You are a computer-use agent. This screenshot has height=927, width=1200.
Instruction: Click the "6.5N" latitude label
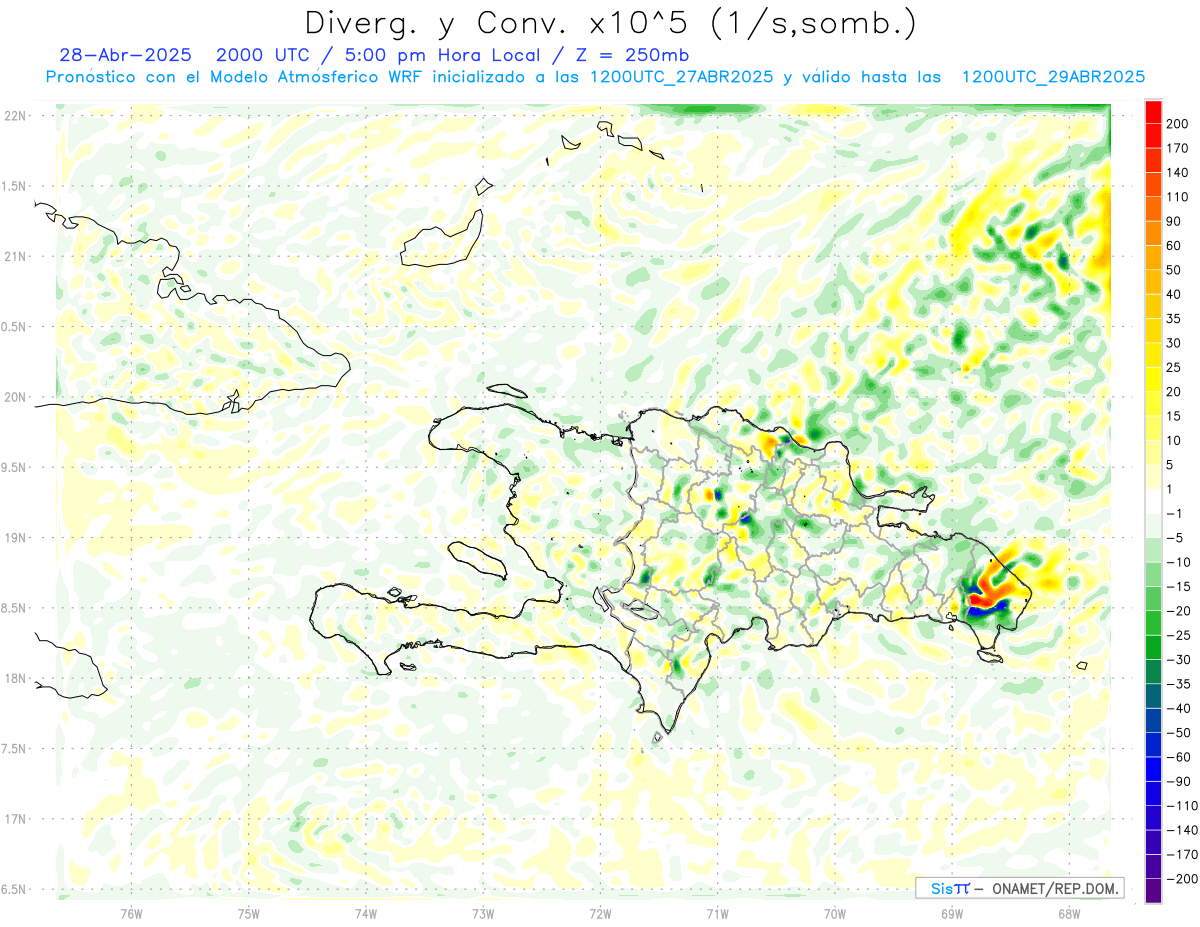point(15,889)
